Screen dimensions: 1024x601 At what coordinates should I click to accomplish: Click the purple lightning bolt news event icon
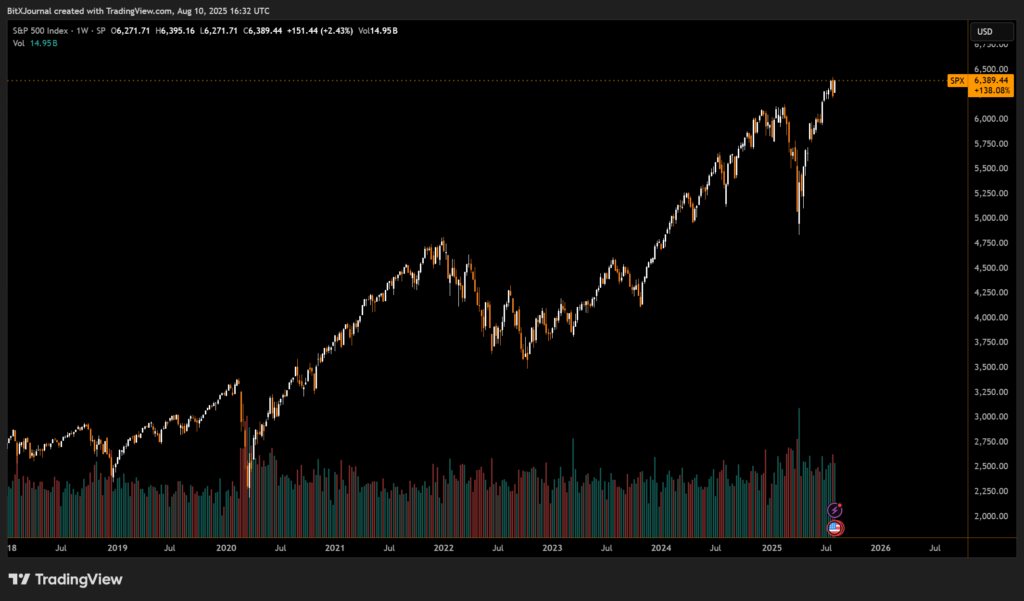click(835, 510)
